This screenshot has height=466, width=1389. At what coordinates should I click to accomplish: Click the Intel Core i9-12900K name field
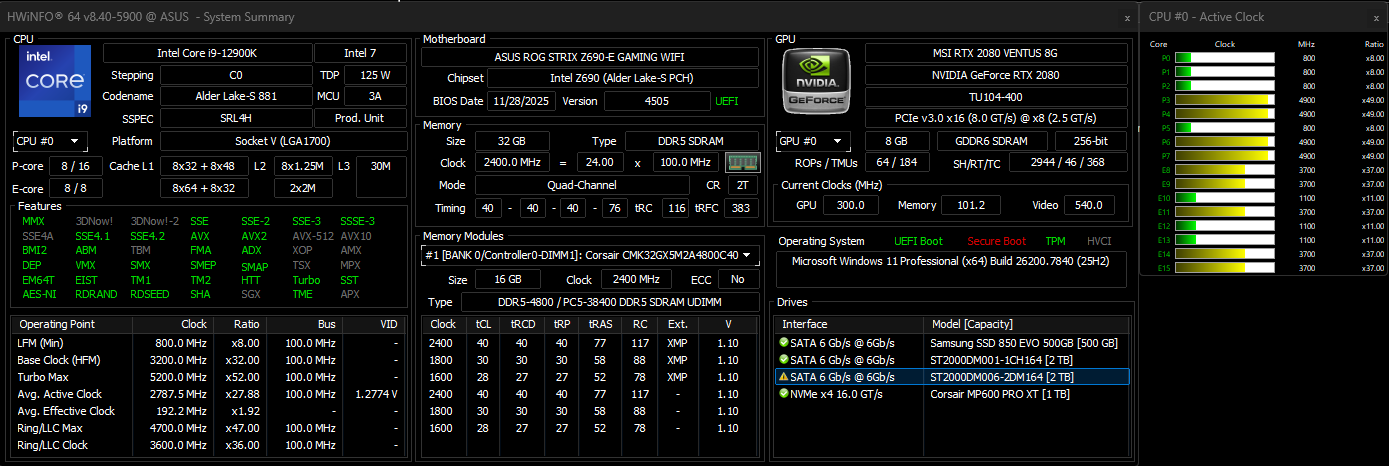tap(207, 53)
